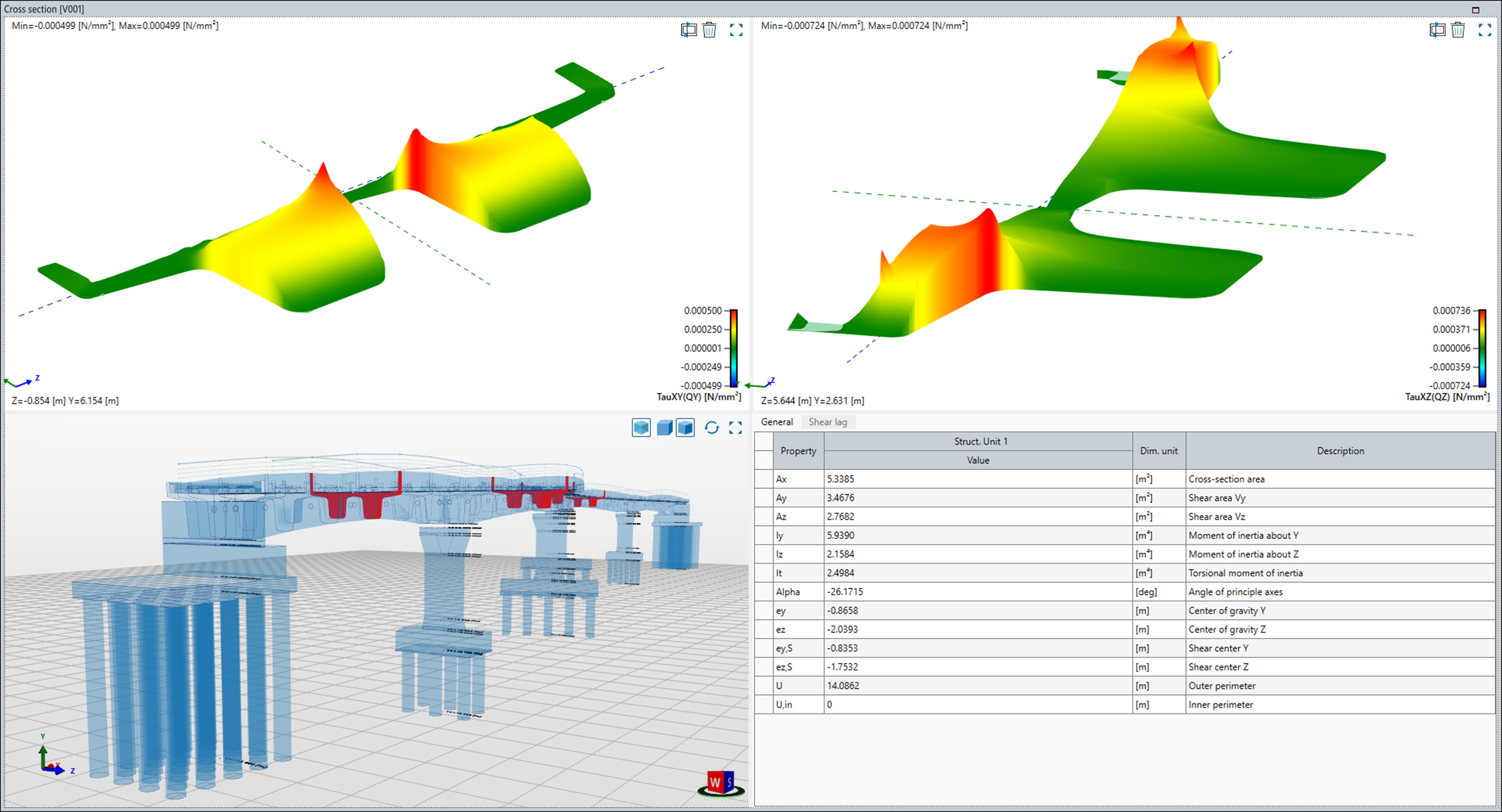This screenshot has width=1502, height=812.
Task: Click the 'Center of gravity Z' description
Action: point(1340,630)
